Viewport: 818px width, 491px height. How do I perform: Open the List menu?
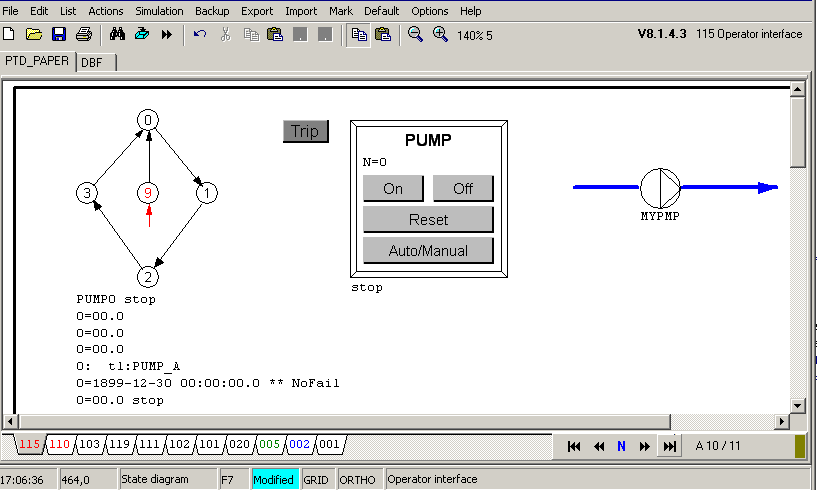68,11
